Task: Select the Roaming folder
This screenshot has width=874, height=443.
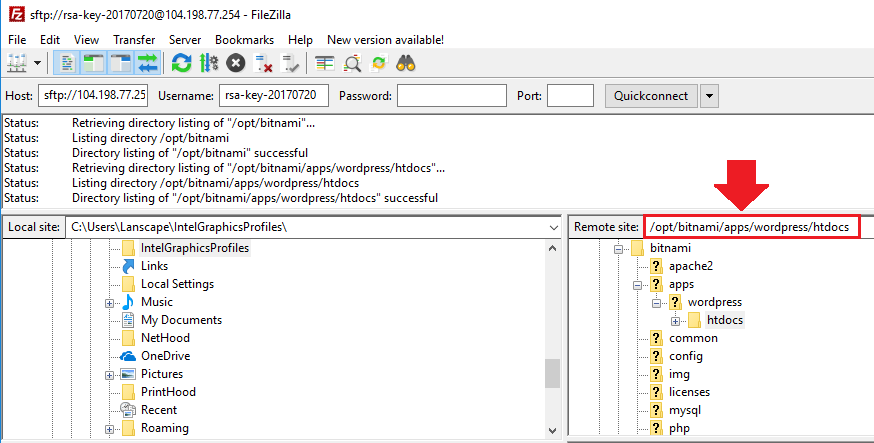Action: coord(164,428)
